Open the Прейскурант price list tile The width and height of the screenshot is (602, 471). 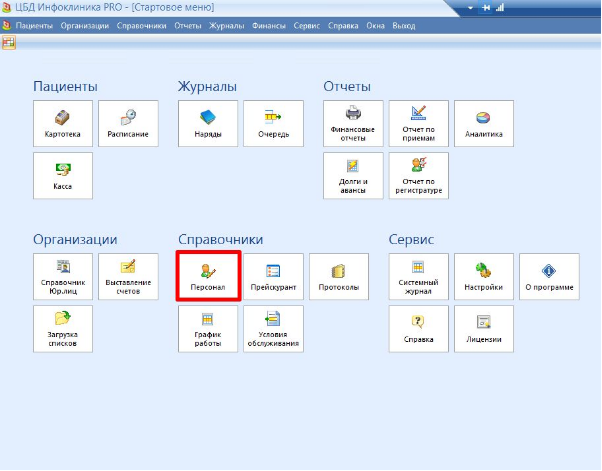[x=273, y=276]
